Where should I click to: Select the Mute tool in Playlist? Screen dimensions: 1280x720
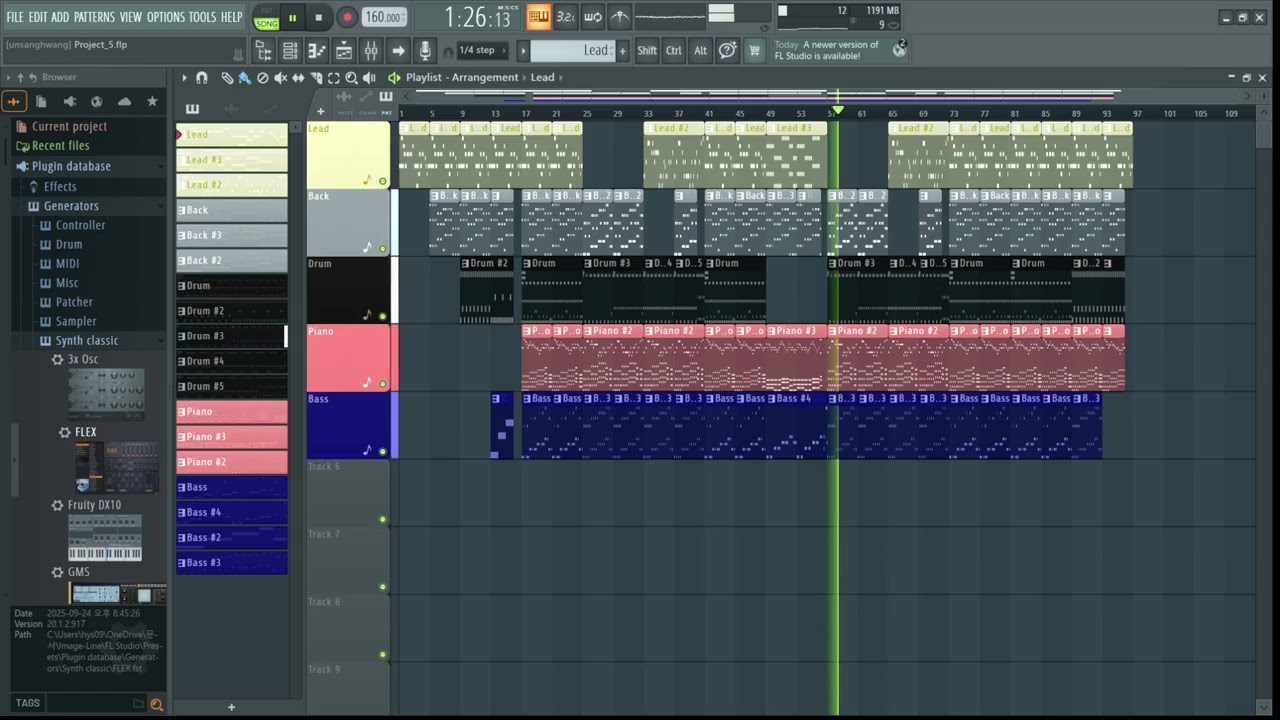point(280,77)
